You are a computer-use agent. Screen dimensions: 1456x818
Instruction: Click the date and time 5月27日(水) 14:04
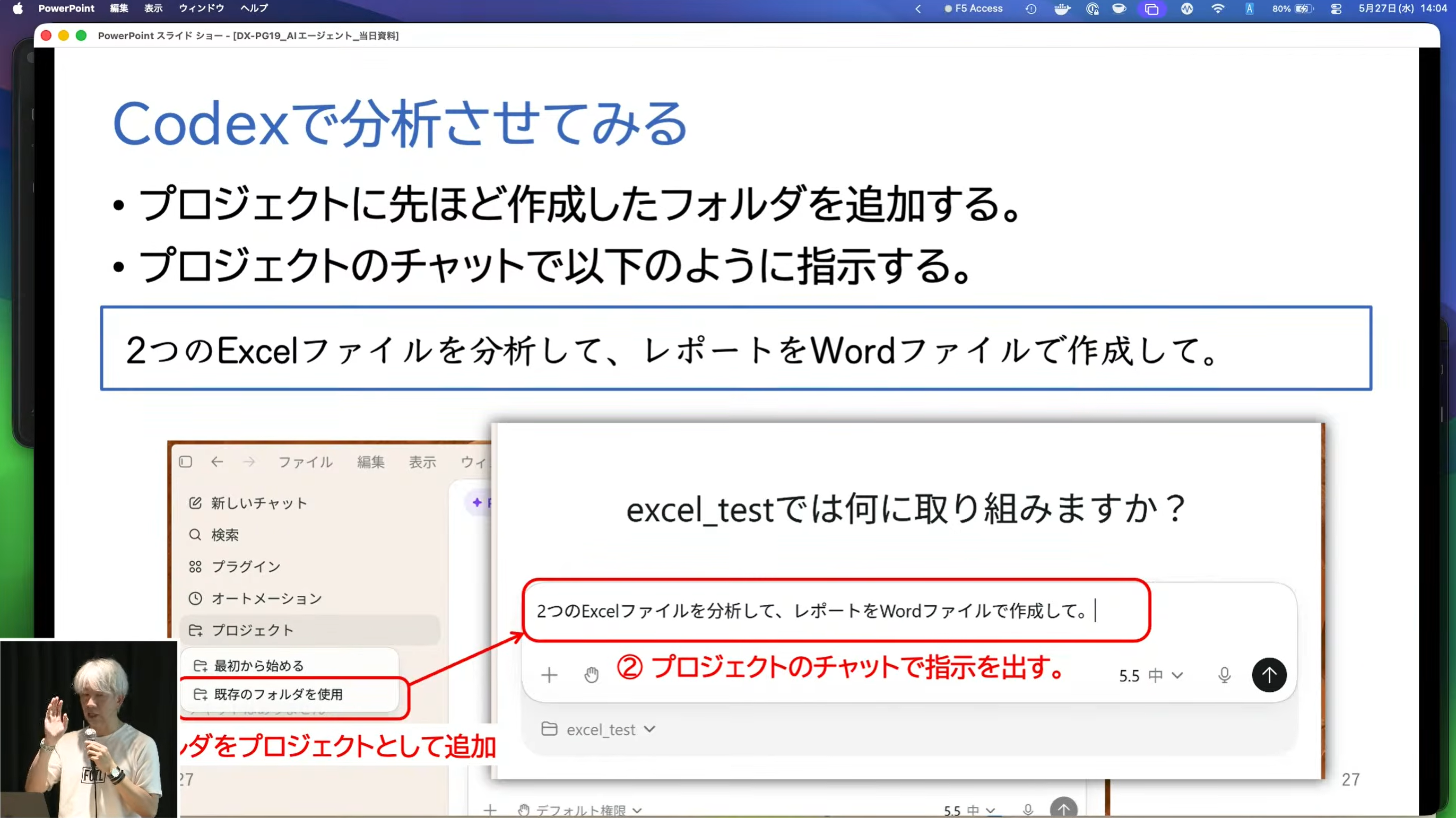click(x=1402, y=8)
